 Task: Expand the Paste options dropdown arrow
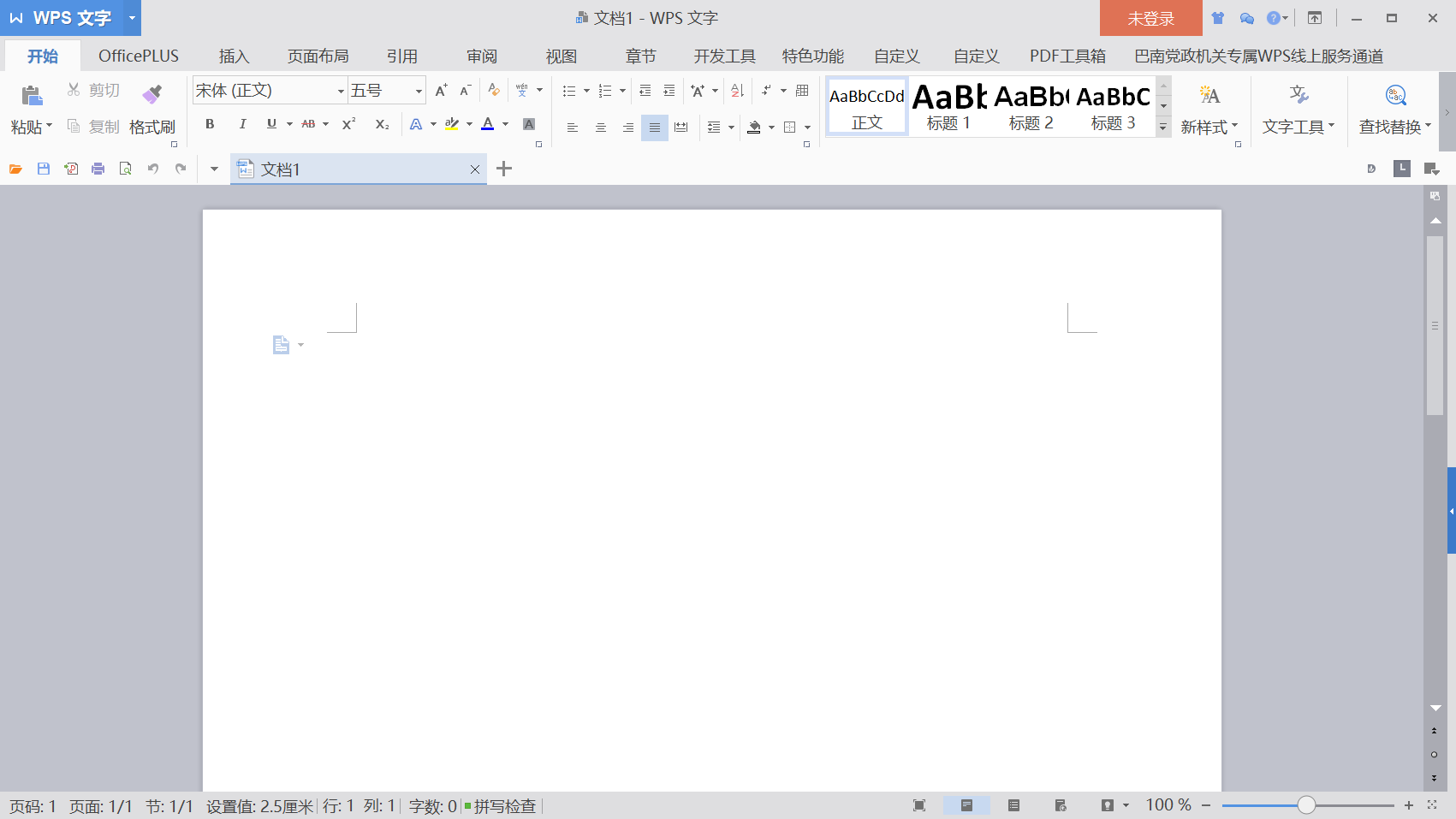click(x=49, y=126)
